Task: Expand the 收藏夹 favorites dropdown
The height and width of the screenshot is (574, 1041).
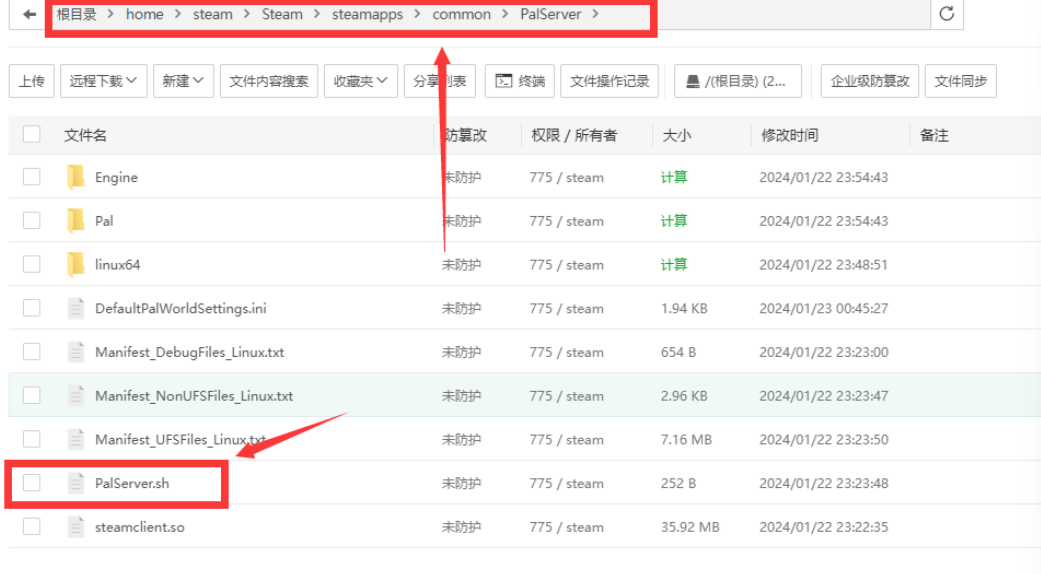Action: click(361, 81)
